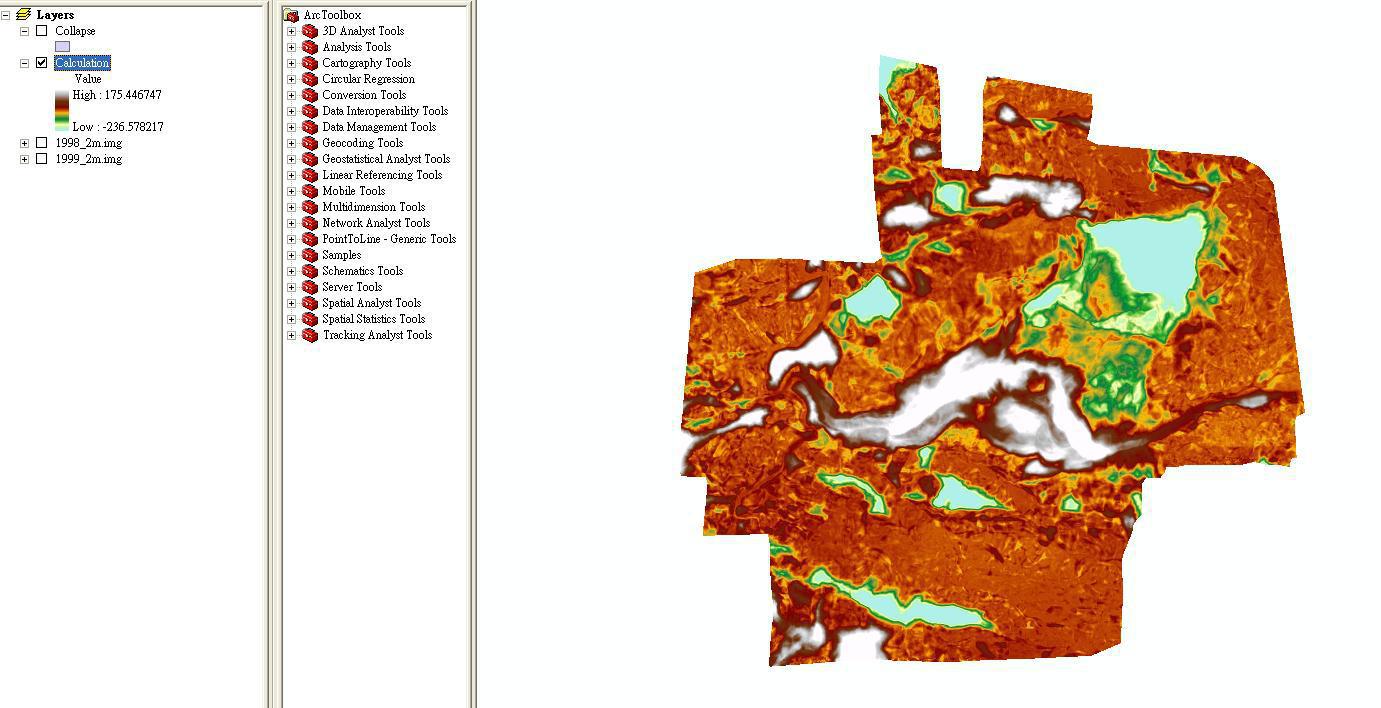This screenshot has width=1381, height=708.
Task: Collapse the Collapse layer legend
Action: pyautogui.click(x=24, y=31)
